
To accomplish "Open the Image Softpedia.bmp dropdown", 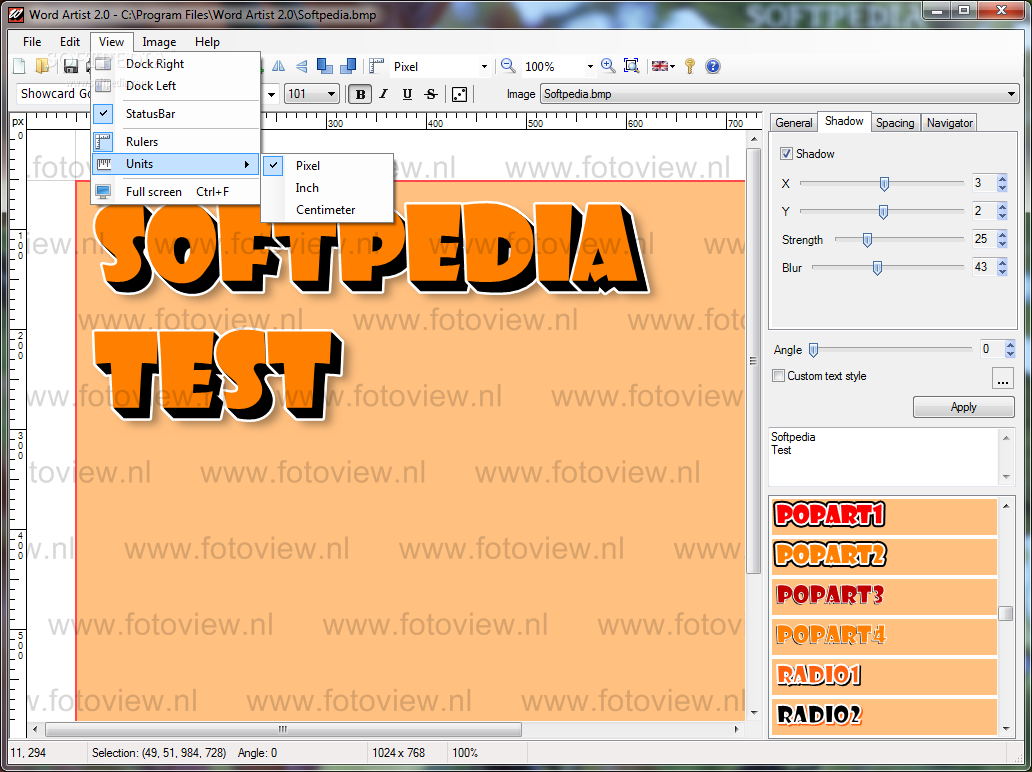I will pos(1012,94).
